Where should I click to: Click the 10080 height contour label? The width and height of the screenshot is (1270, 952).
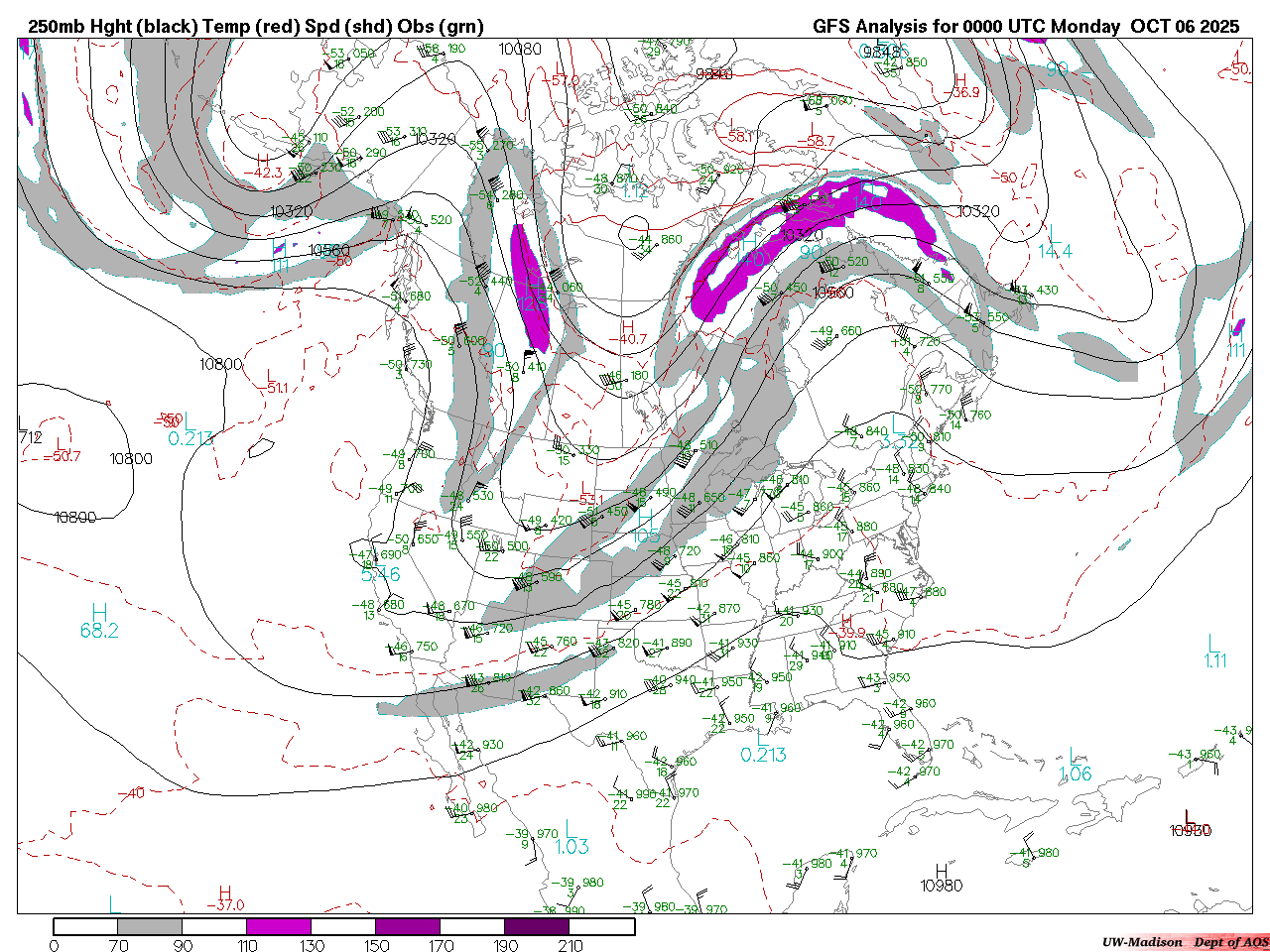point(521,49)
